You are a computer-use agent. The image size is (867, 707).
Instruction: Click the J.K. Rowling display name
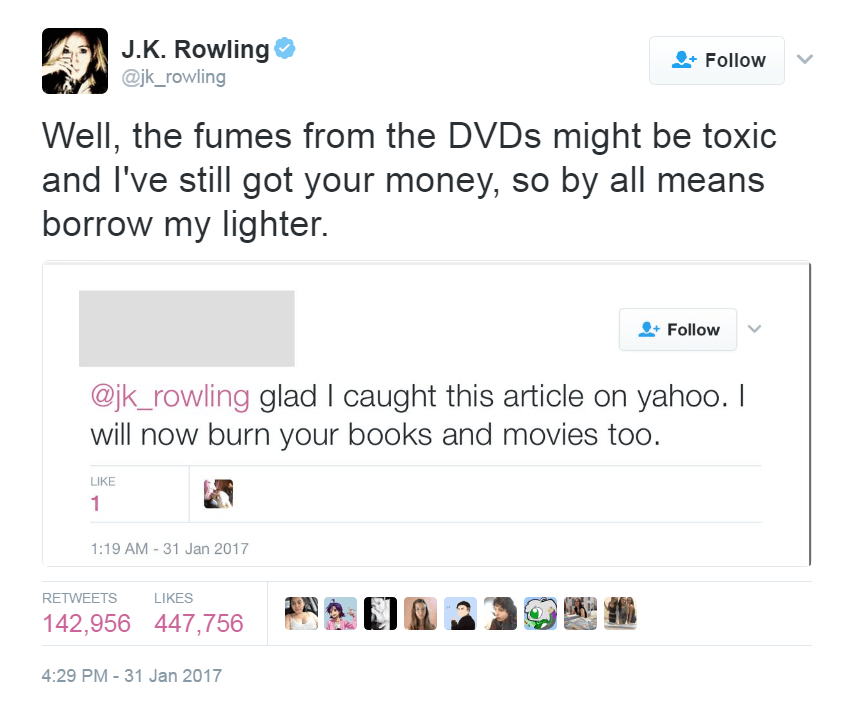(195, 49)
